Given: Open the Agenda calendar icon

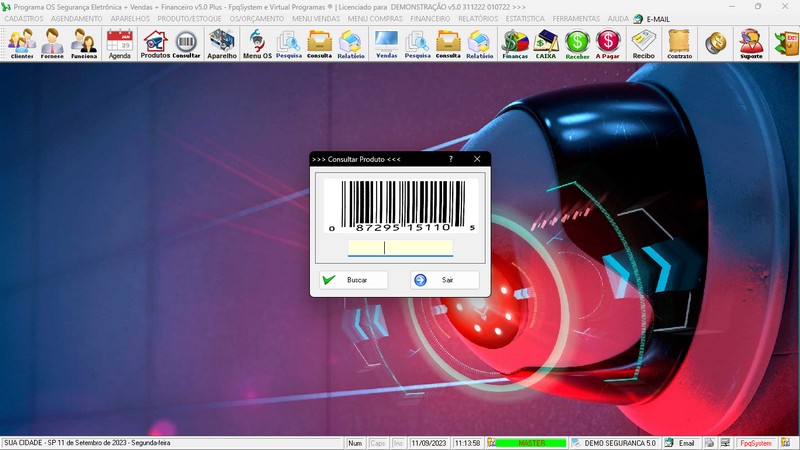Looking at the screenshot, I should pos(120,43).
